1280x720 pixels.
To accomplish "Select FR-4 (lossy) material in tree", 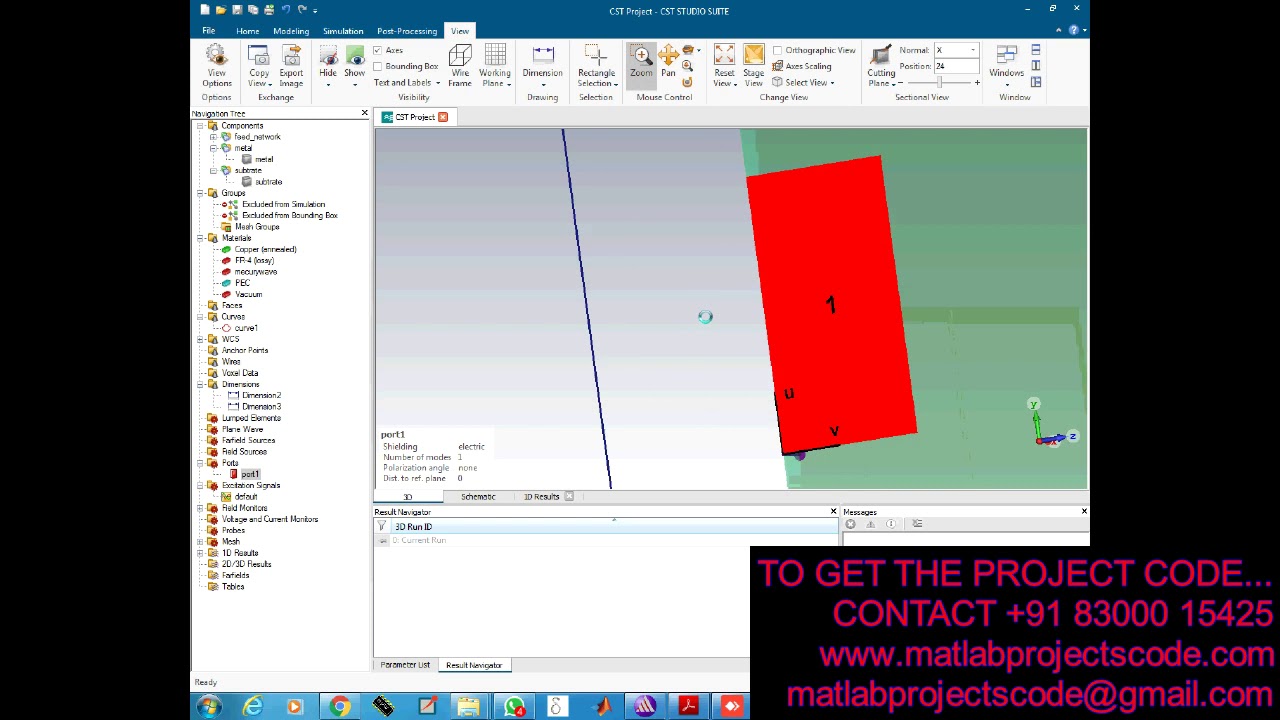I will pos(254,261).
